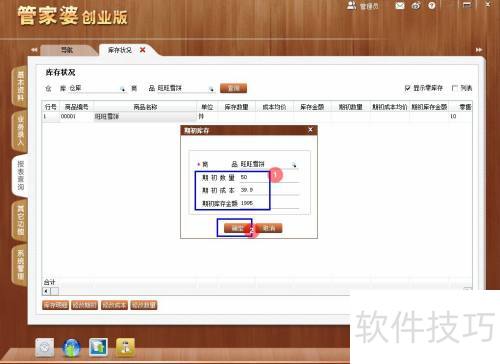Click the Weibo icon in title bar
The height and width of the screenshot is (364, 500).
click(416, 6)
